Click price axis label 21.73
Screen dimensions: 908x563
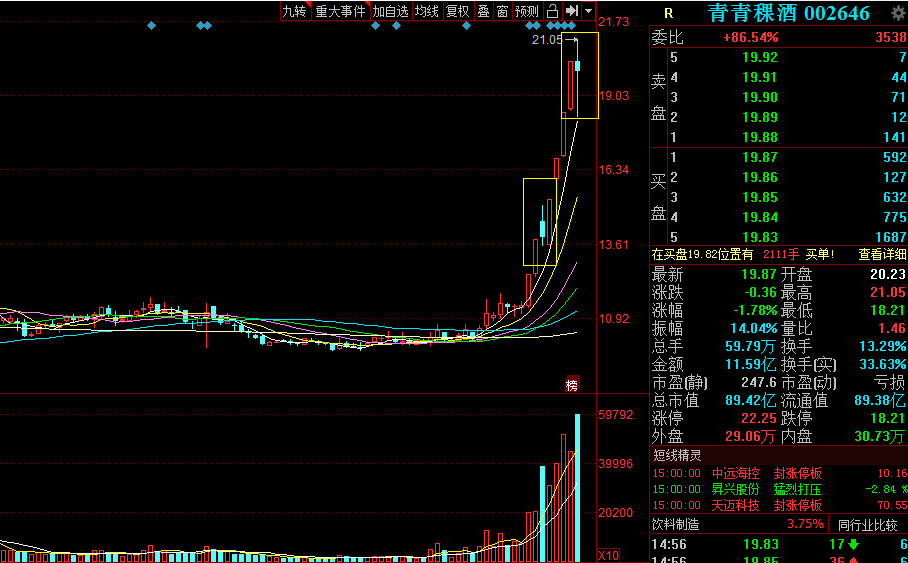pyautogui.click(x=613, y=22)
